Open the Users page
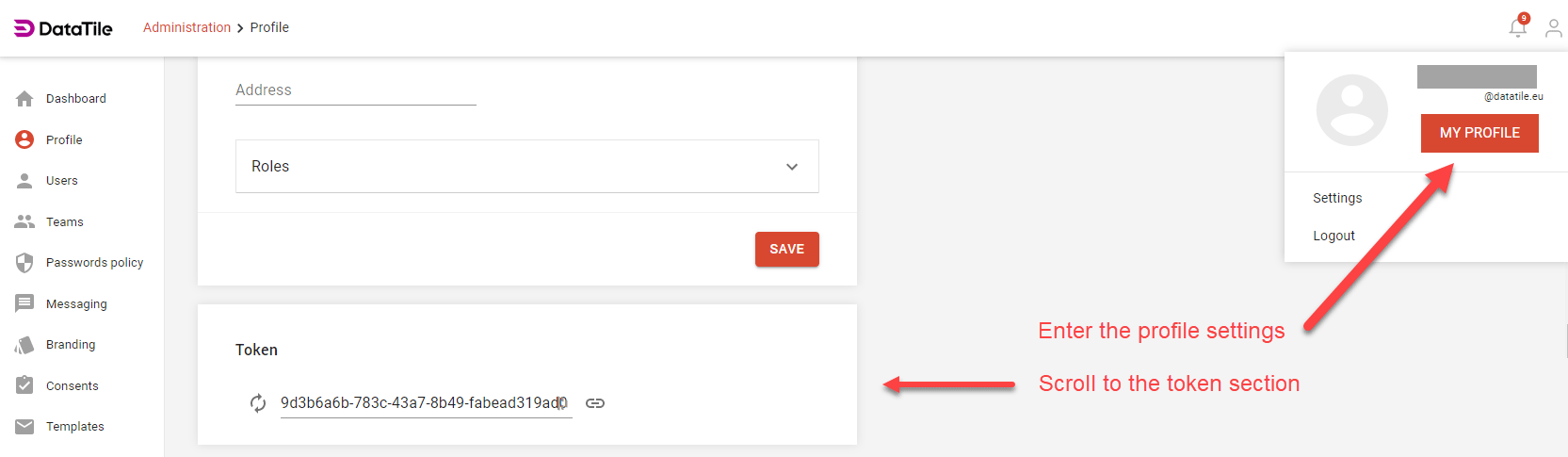 point(61,181)
